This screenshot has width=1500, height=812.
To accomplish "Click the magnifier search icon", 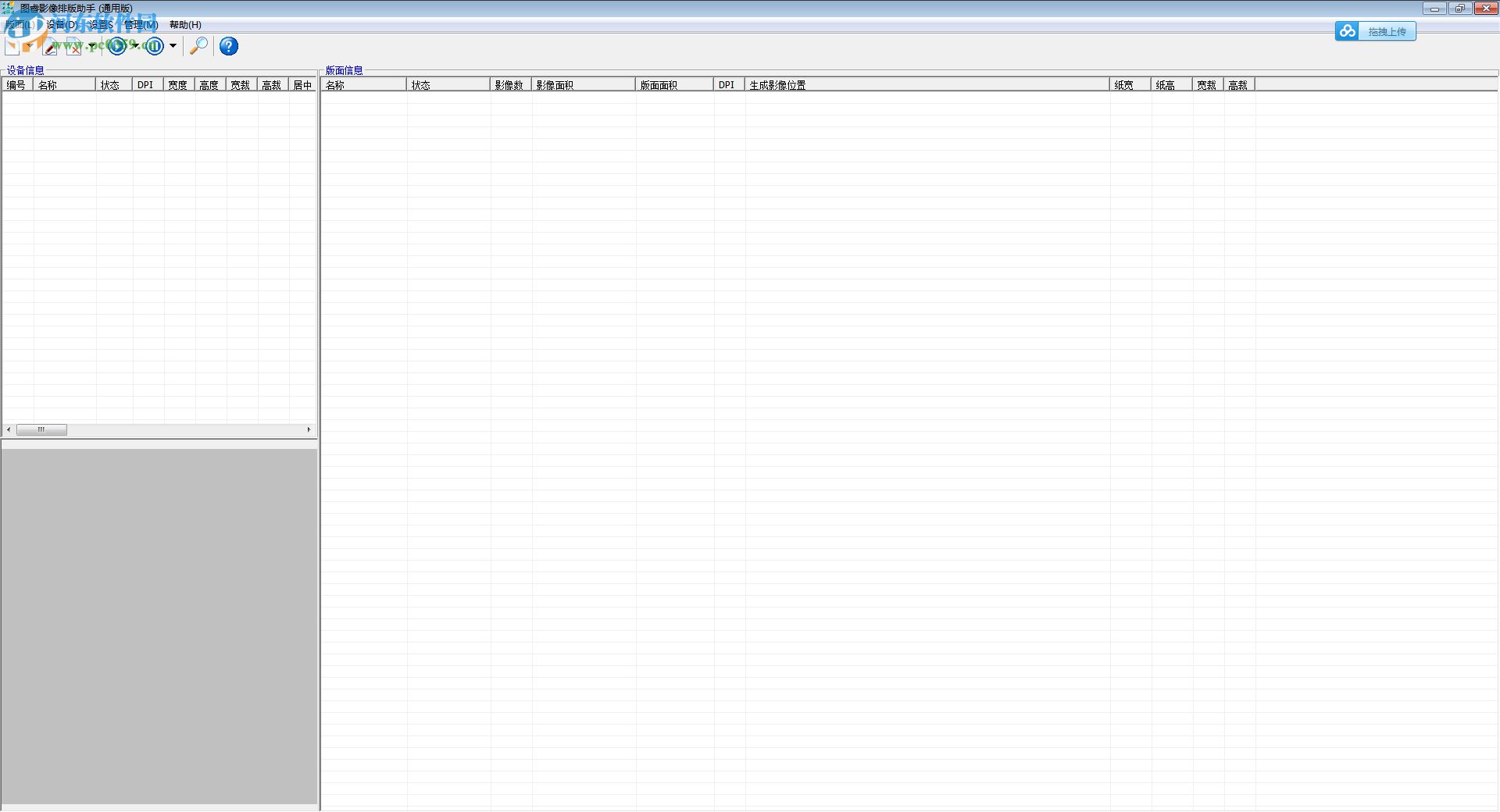I will (198, 46).
